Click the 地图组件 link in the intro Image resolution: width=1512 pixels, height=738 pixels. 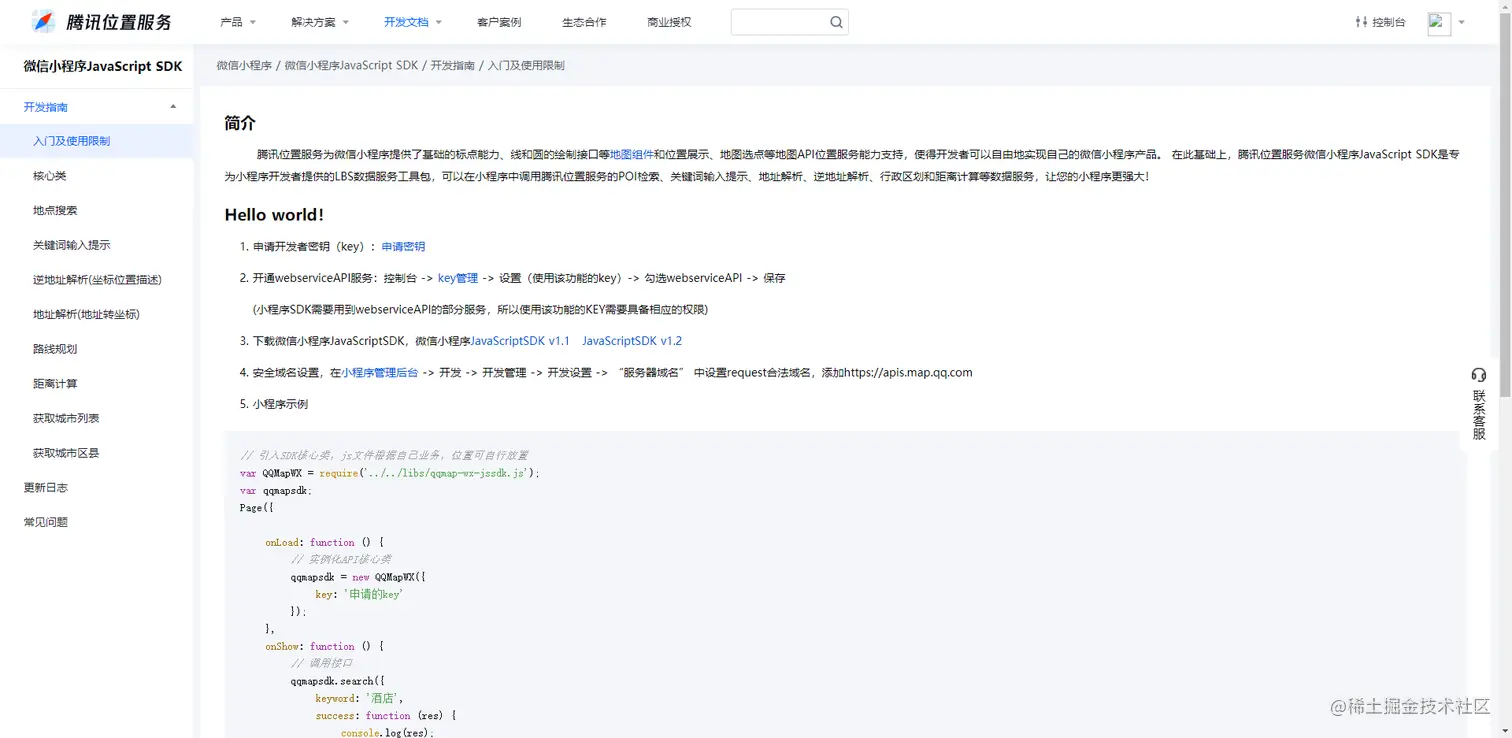click(632, 155)
